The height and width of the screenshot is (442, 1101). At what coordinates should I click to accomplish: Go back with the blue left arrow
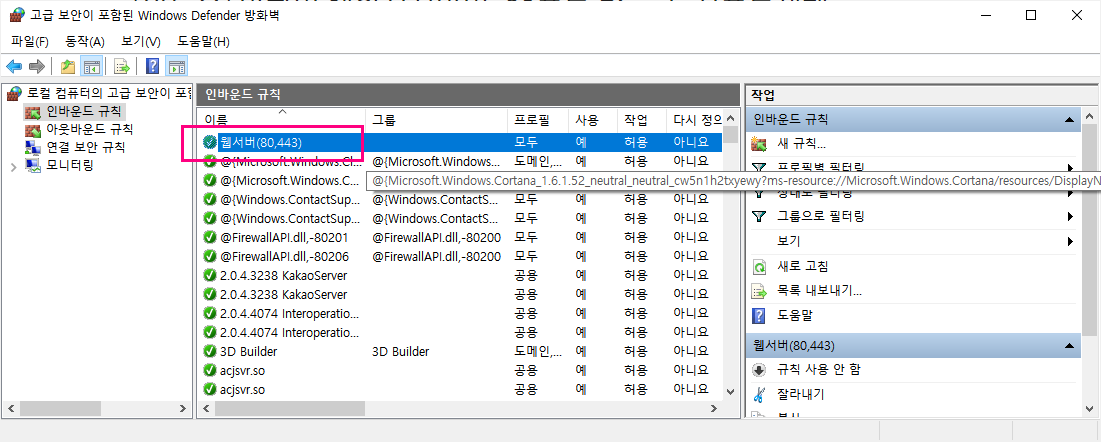click(x=14, y=67)
